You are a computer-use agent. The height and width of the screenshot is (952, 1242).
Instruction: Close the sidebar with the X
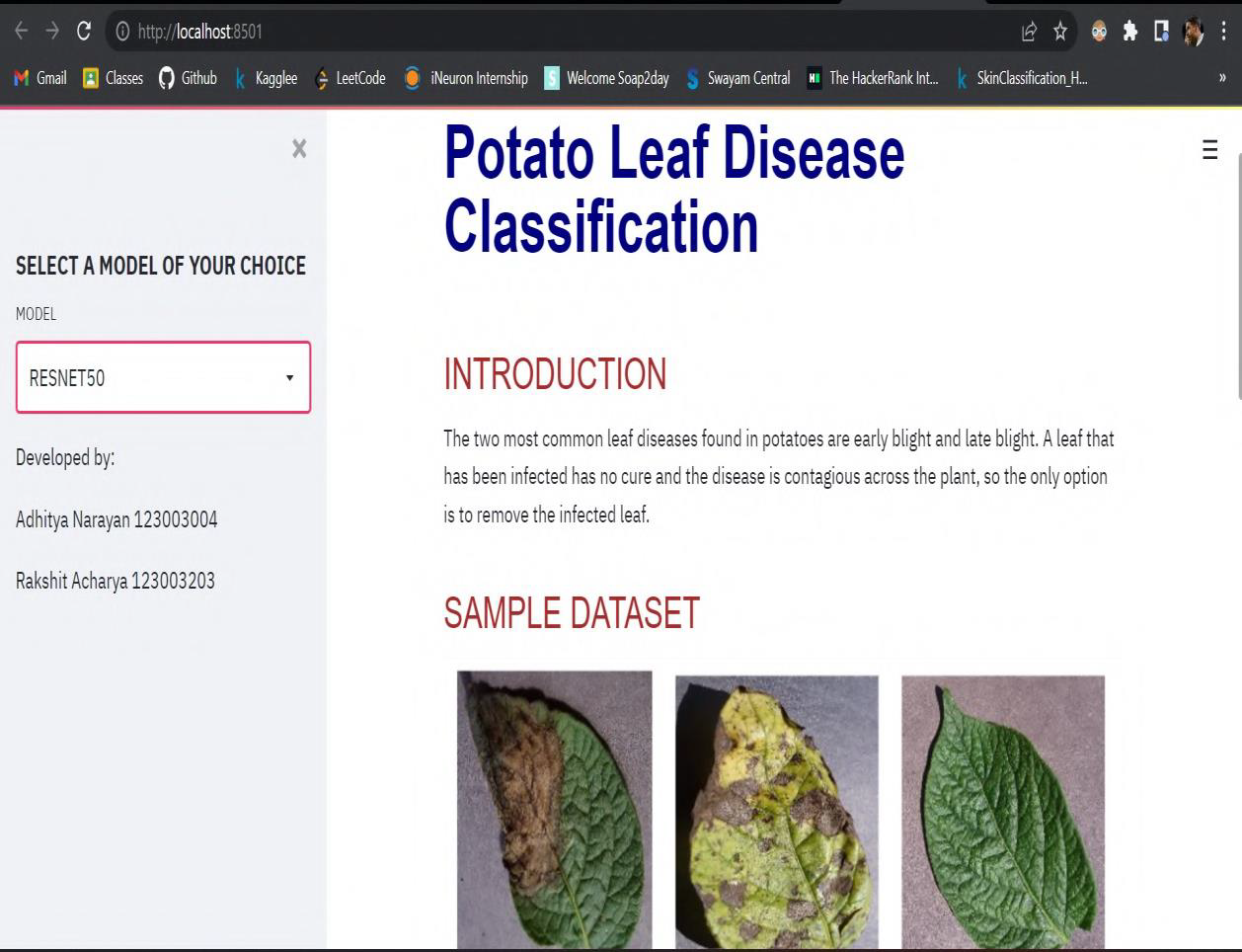pyautogui.click(x=299, y=148)
